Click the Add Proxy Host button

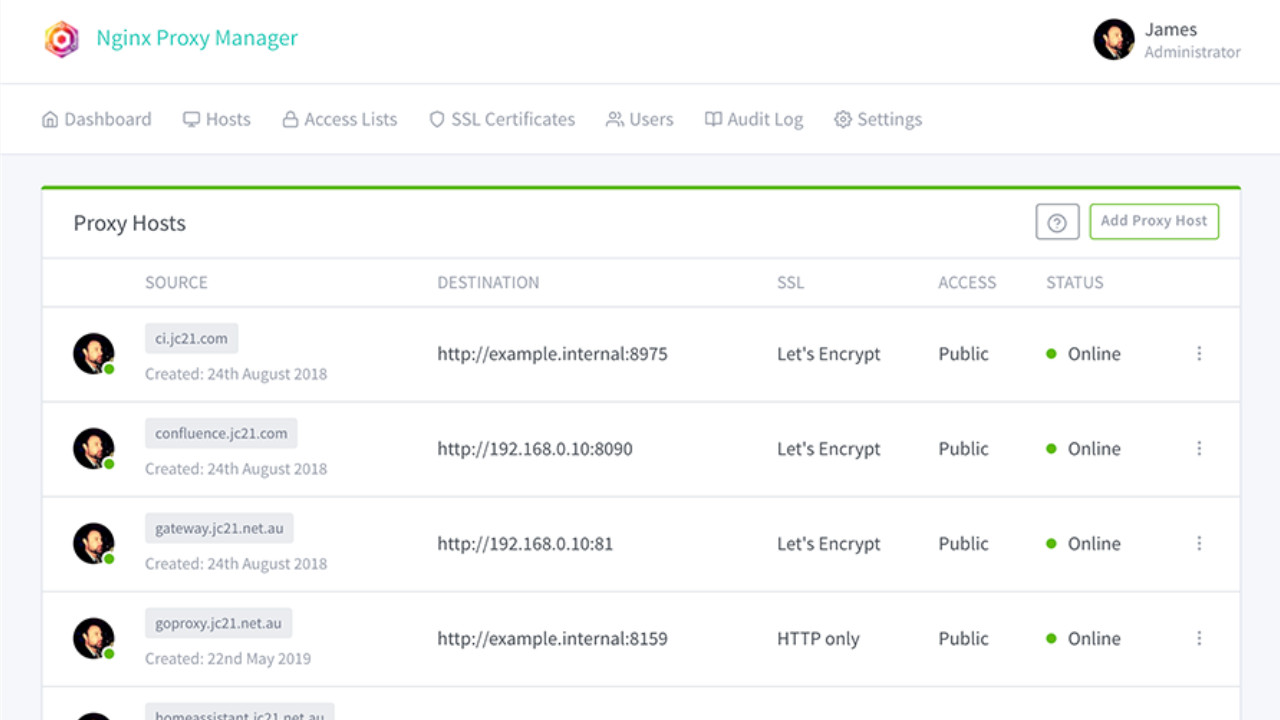[1154, 221]
